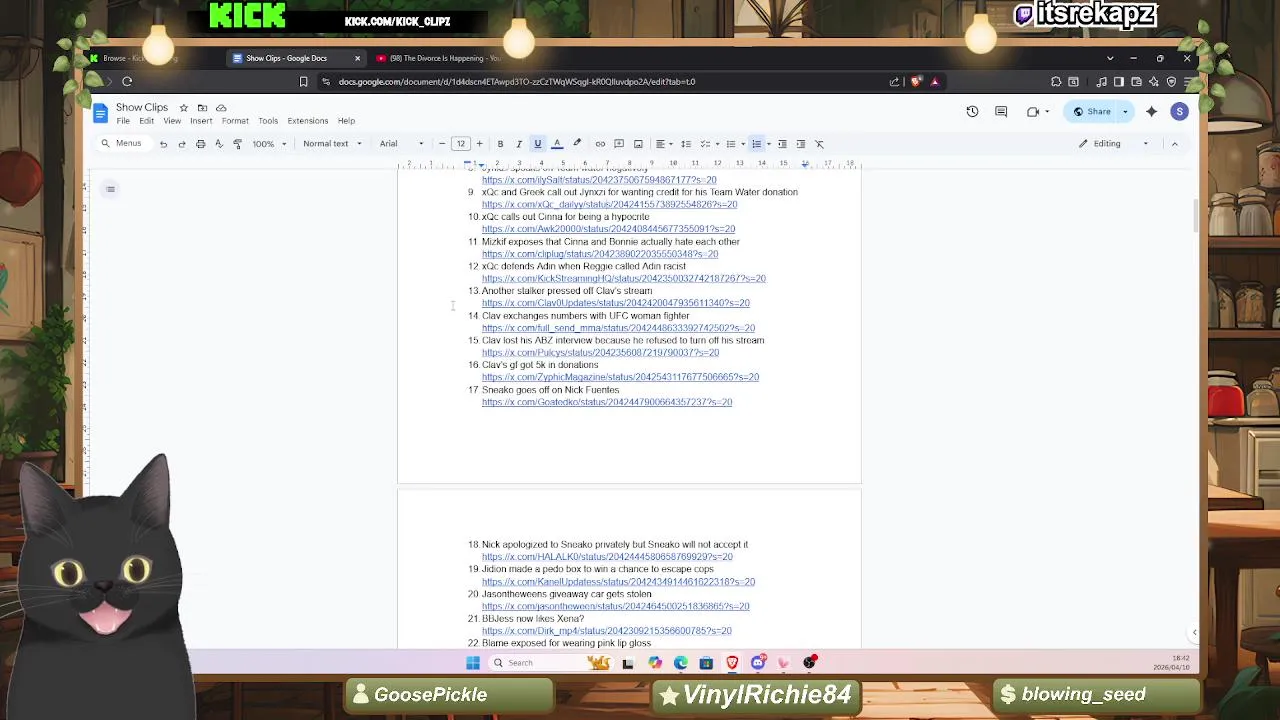Open the text color picker
1280x720 pixels.
[557, 144]
